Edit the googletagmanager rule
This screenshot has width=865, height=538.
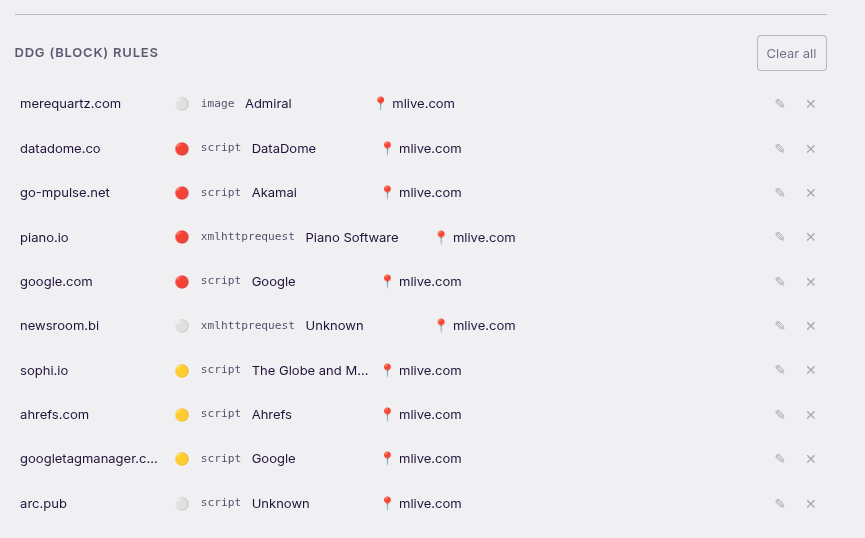[x=779, y=459]
